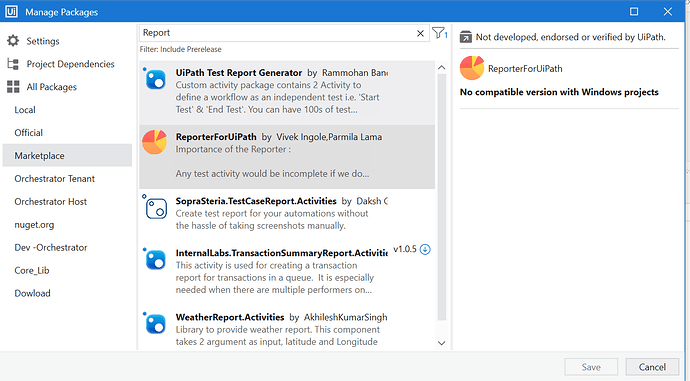Download InternalLabs package v1.0.5 arrow icon
This screenshot has height=381, width=690.
coord(425,249)
